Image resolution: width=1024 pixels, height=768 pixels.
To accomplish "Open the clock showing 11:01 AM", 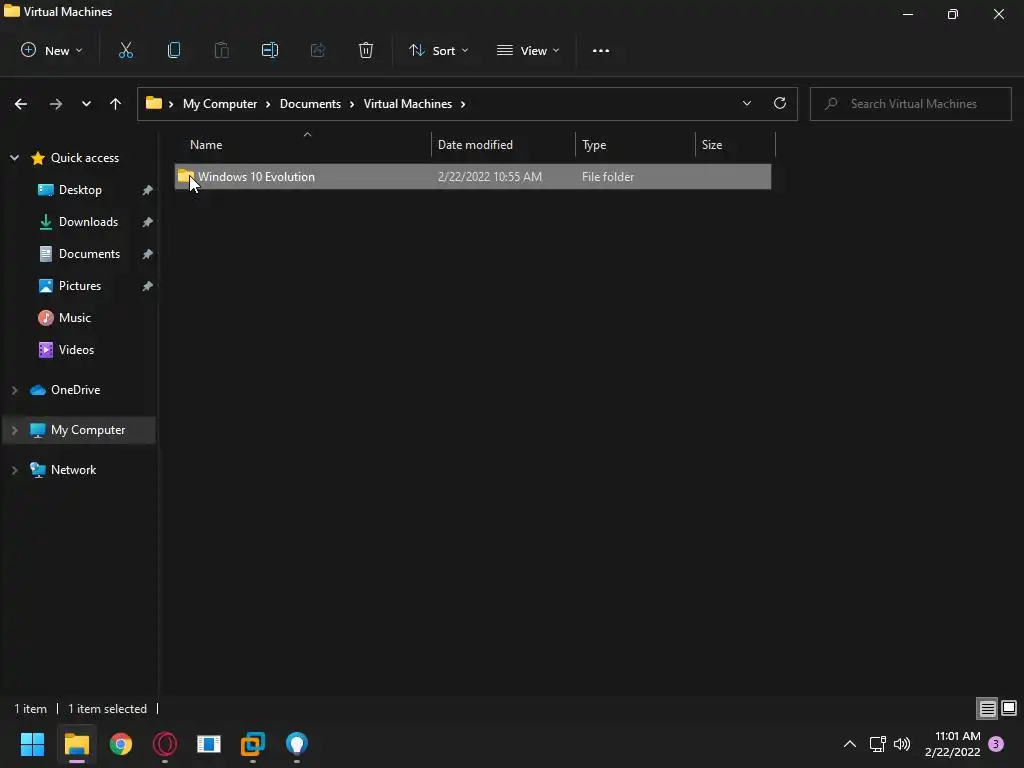I will [953, 744].
